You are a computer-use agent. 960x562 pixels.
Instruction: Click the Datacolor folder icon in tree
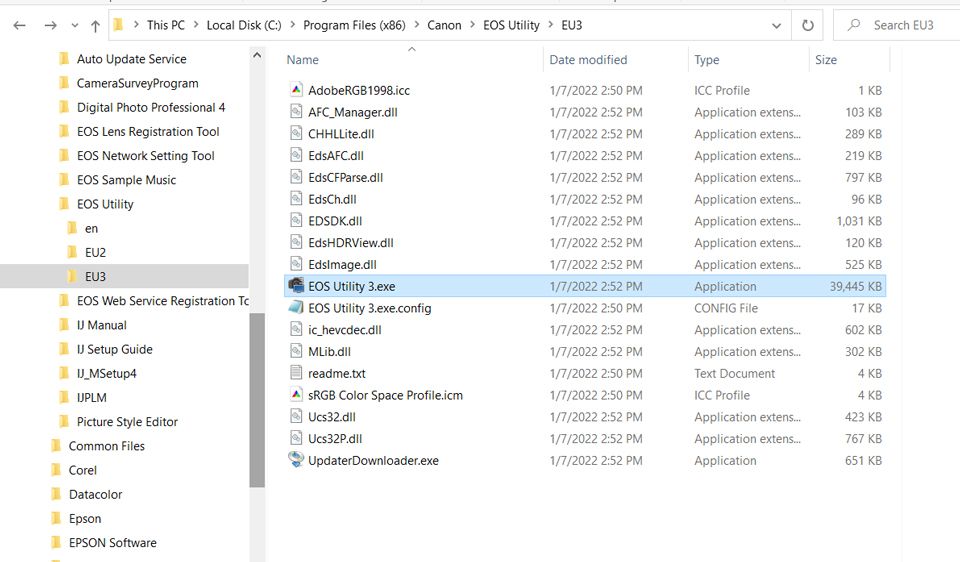[x=55, y=494]
